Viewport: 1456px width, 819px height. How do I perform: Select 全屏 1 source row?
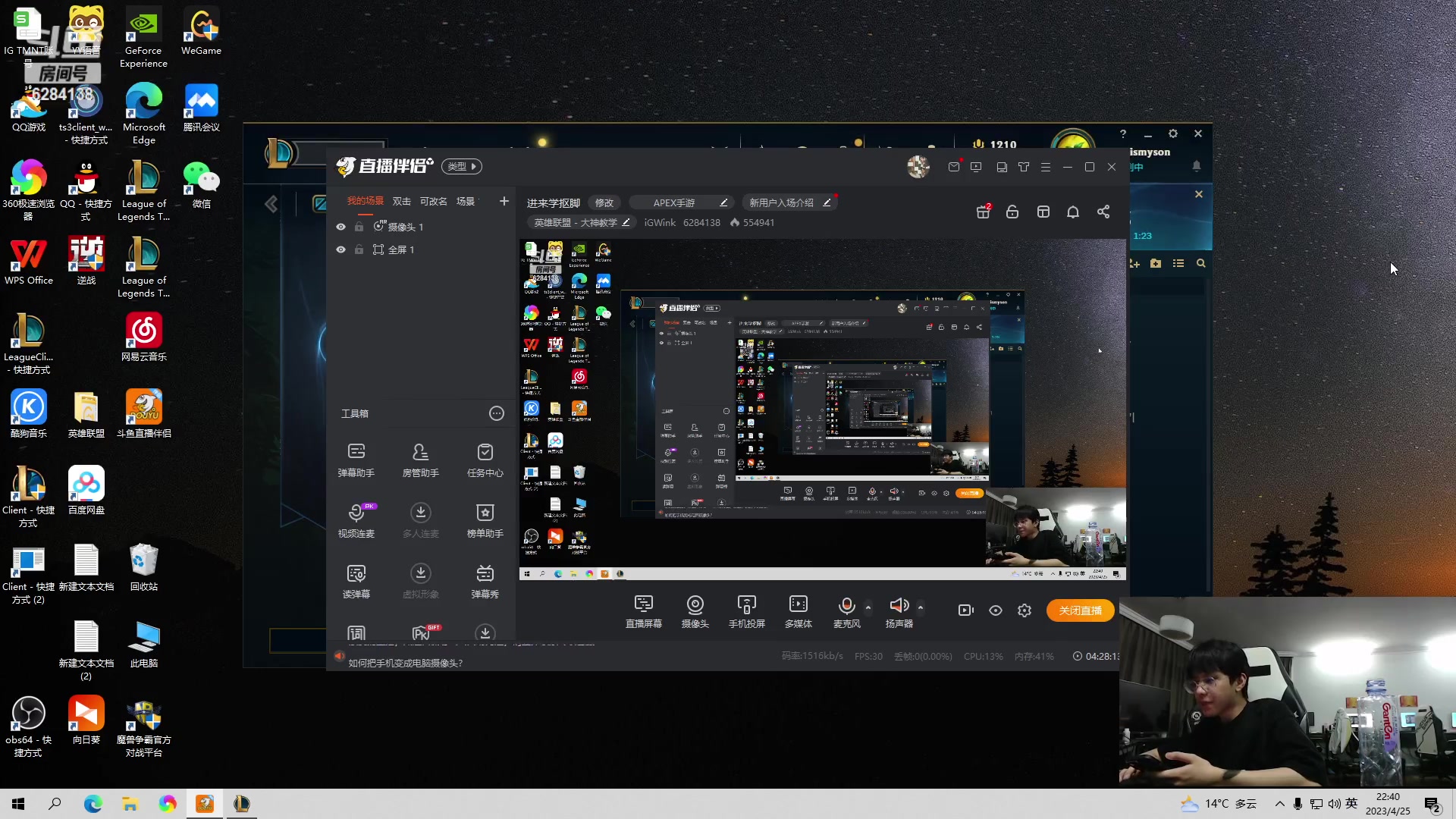point(421,249)
